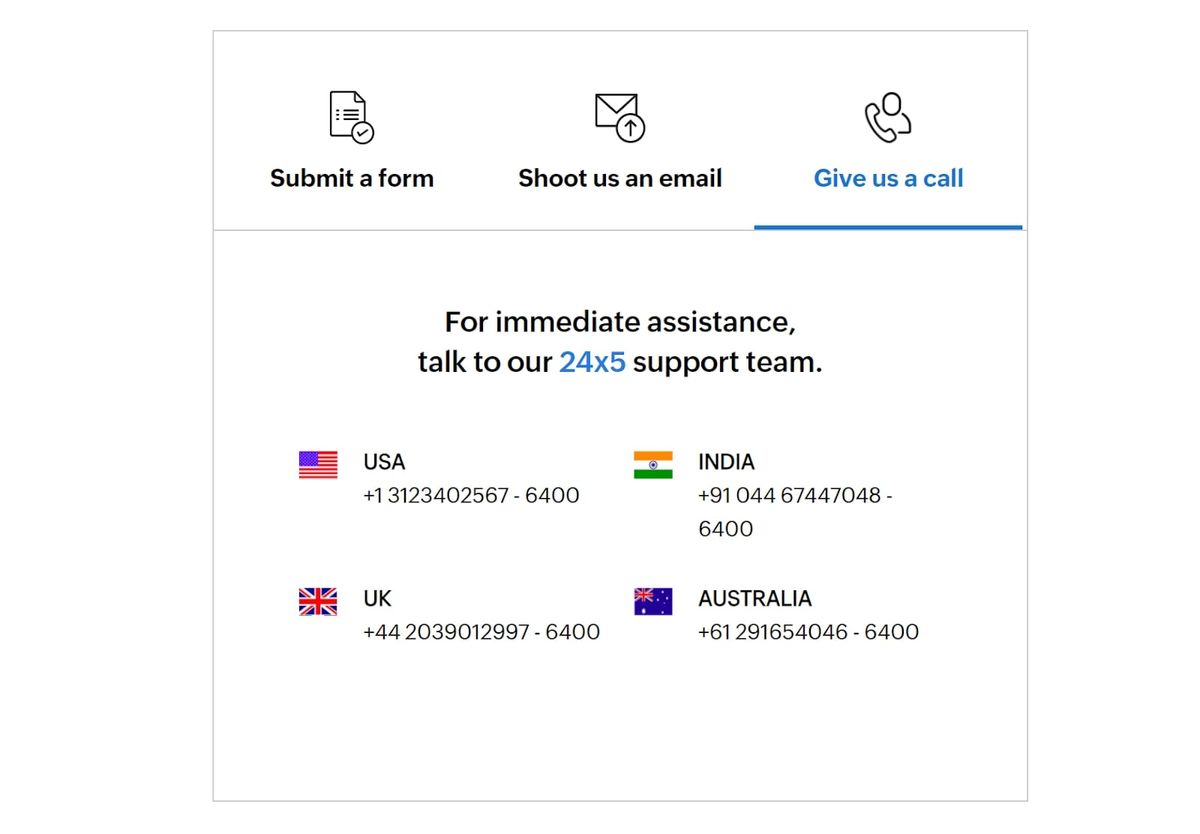Click the Australia number +61 291654046
This screenshot has width=1200, height=834.
click(808, 632)
